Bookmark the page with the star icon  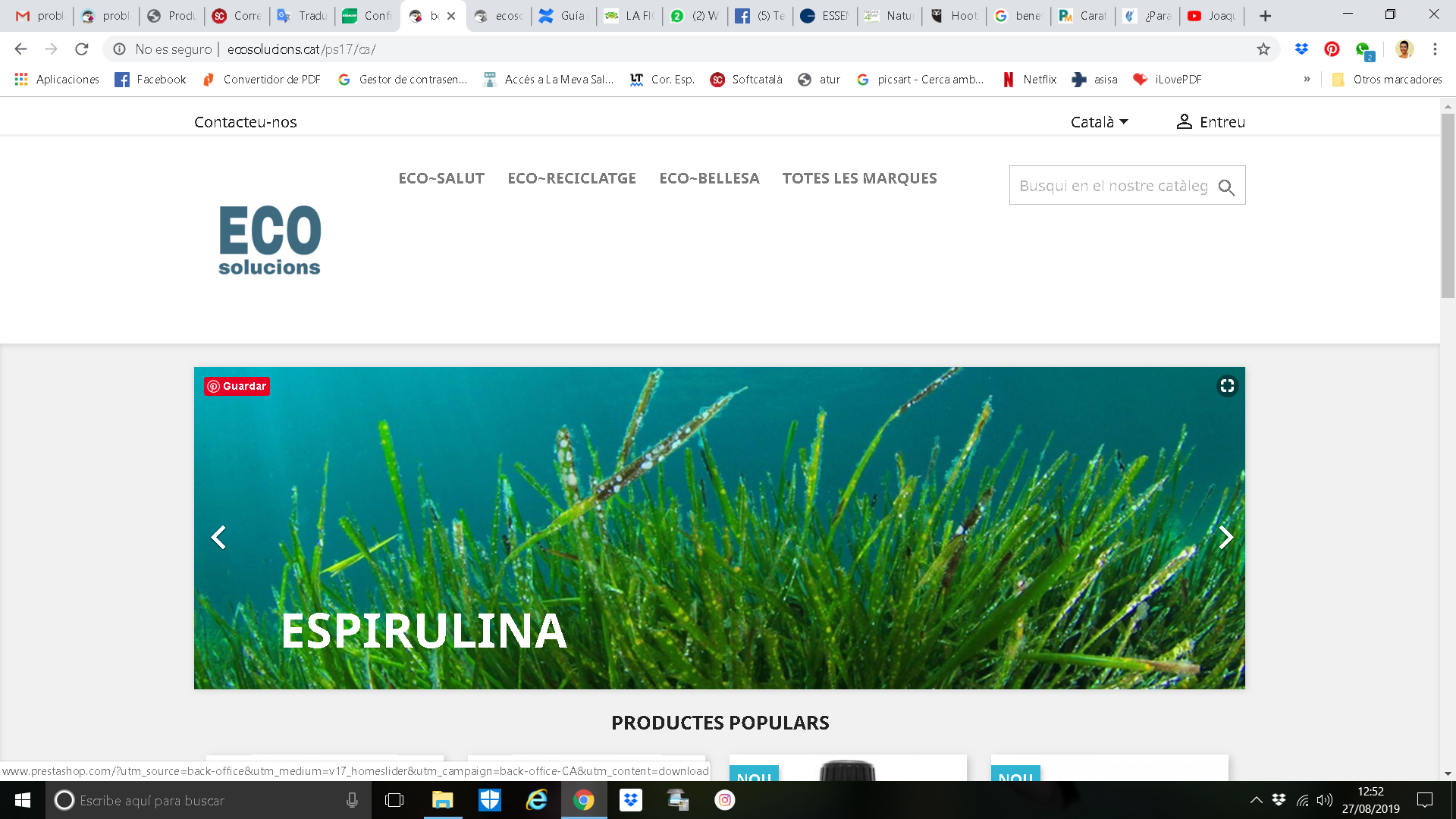coord(1263,49)
